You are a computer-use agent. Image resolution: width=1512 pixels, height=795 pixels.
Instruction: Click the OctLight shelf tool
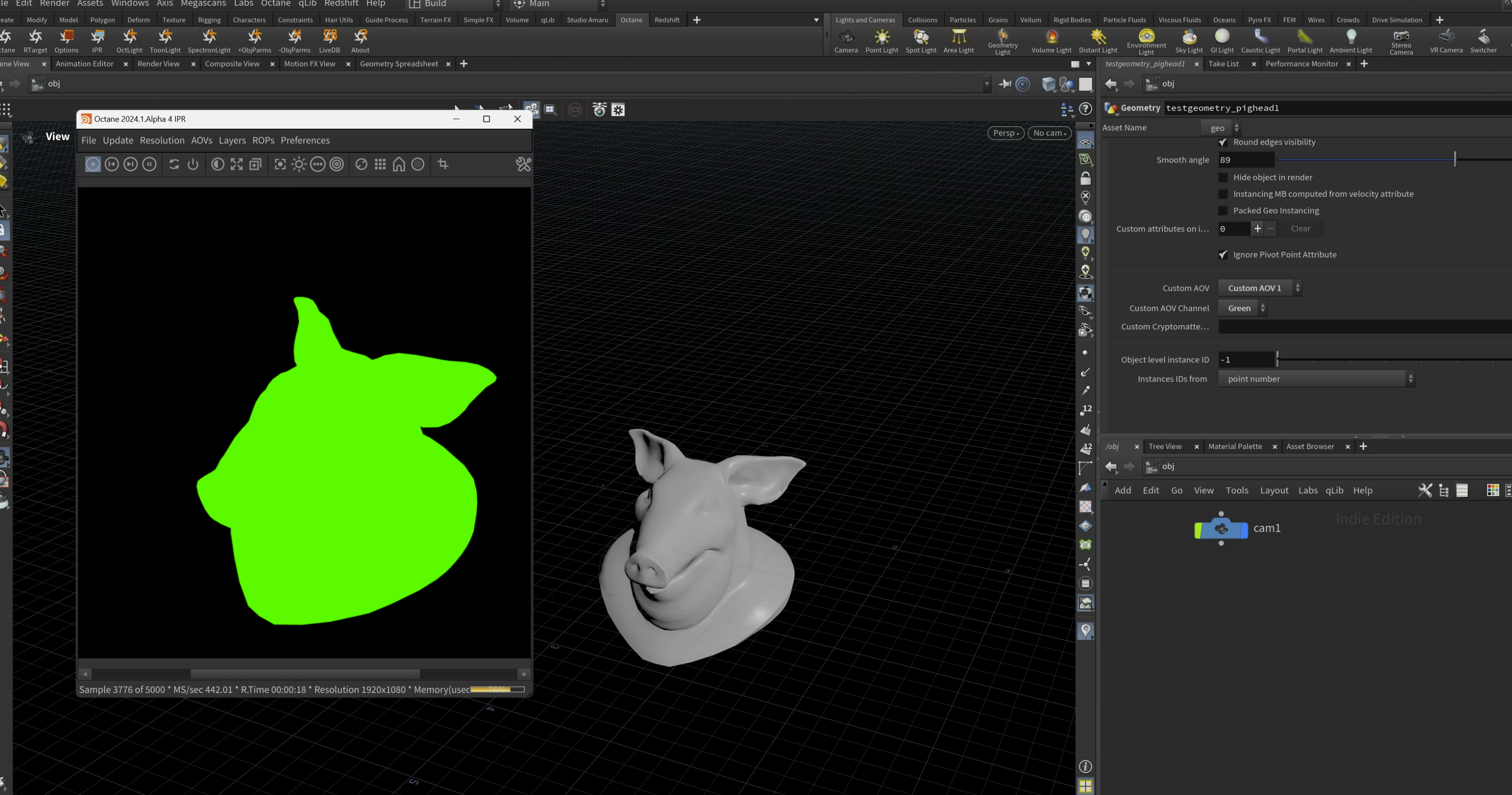[x=129, y=41]
